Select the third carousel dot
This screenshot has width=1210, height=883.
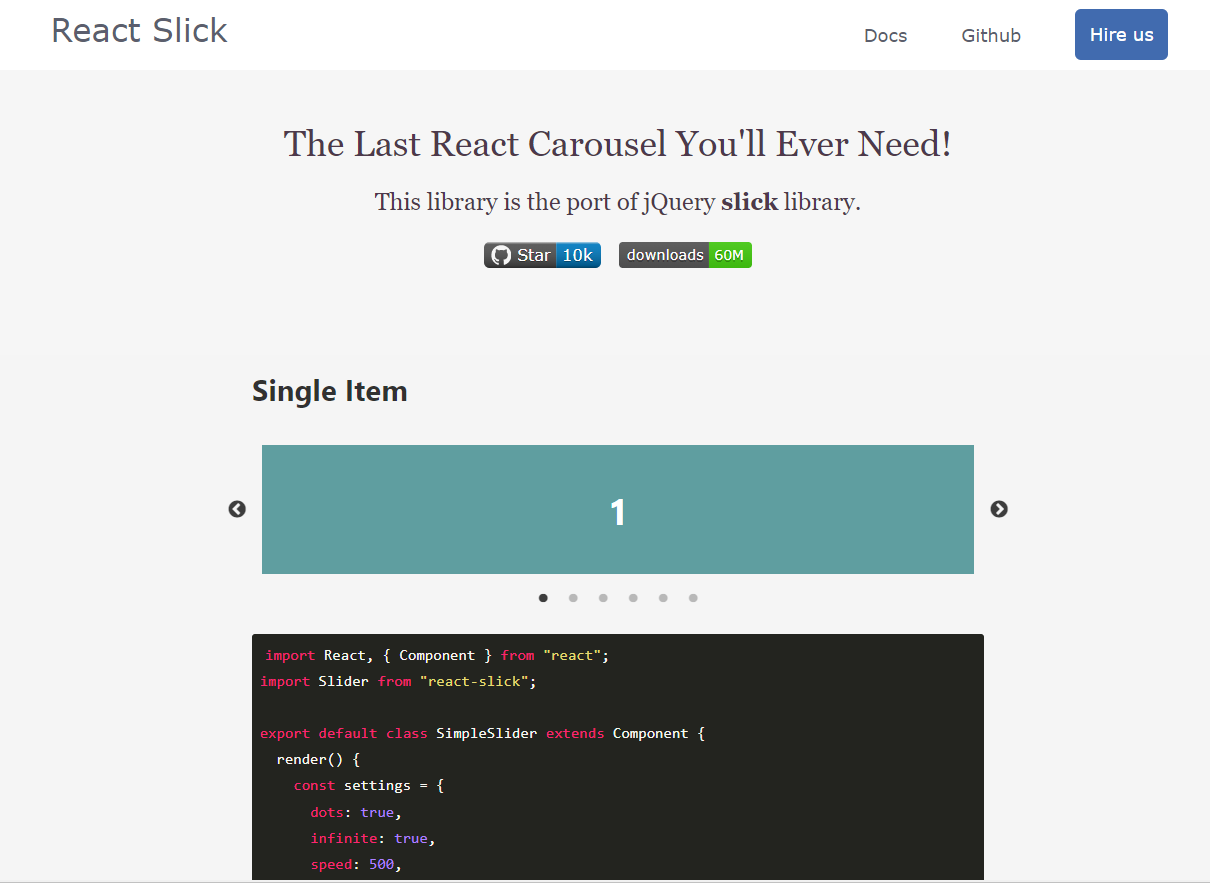click(x=603, y=598)
